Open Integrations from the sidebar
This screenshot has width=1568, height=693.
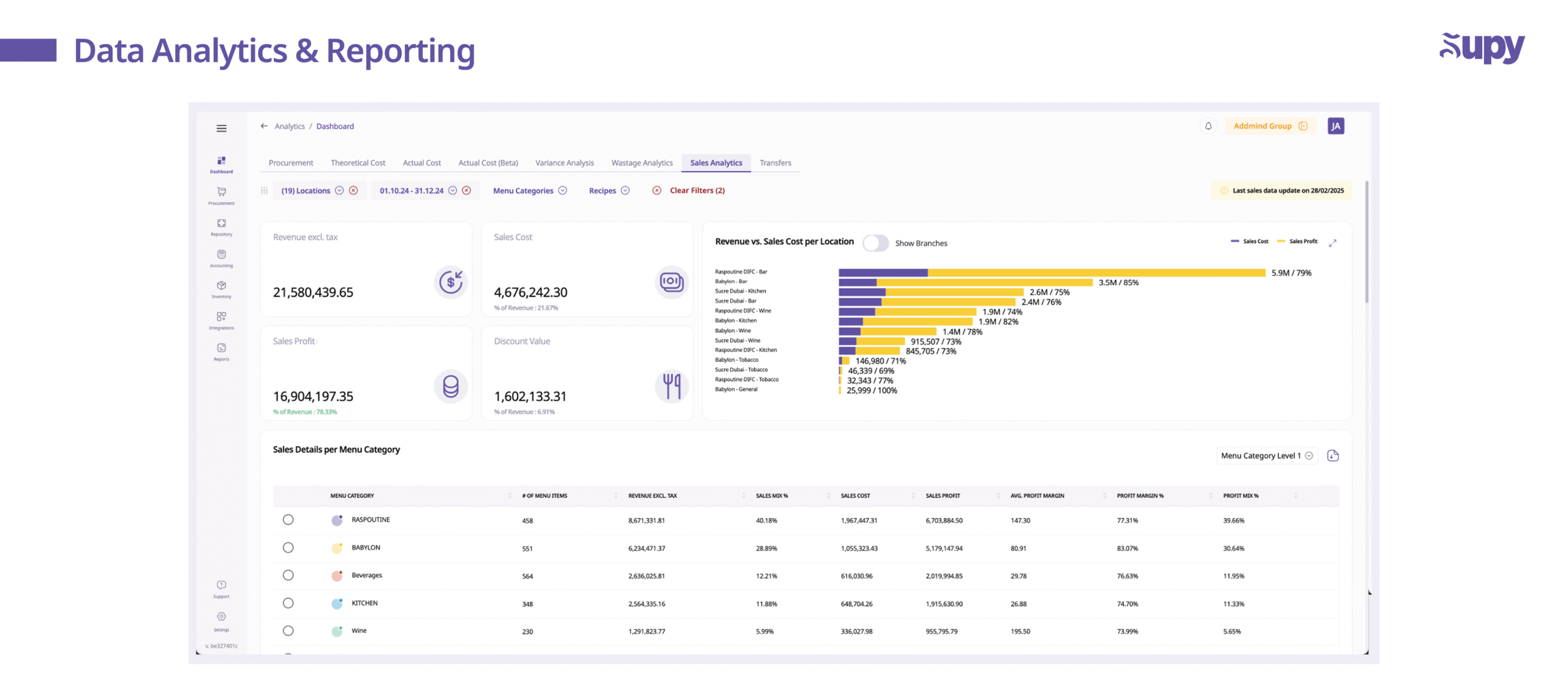coord(220,320)
